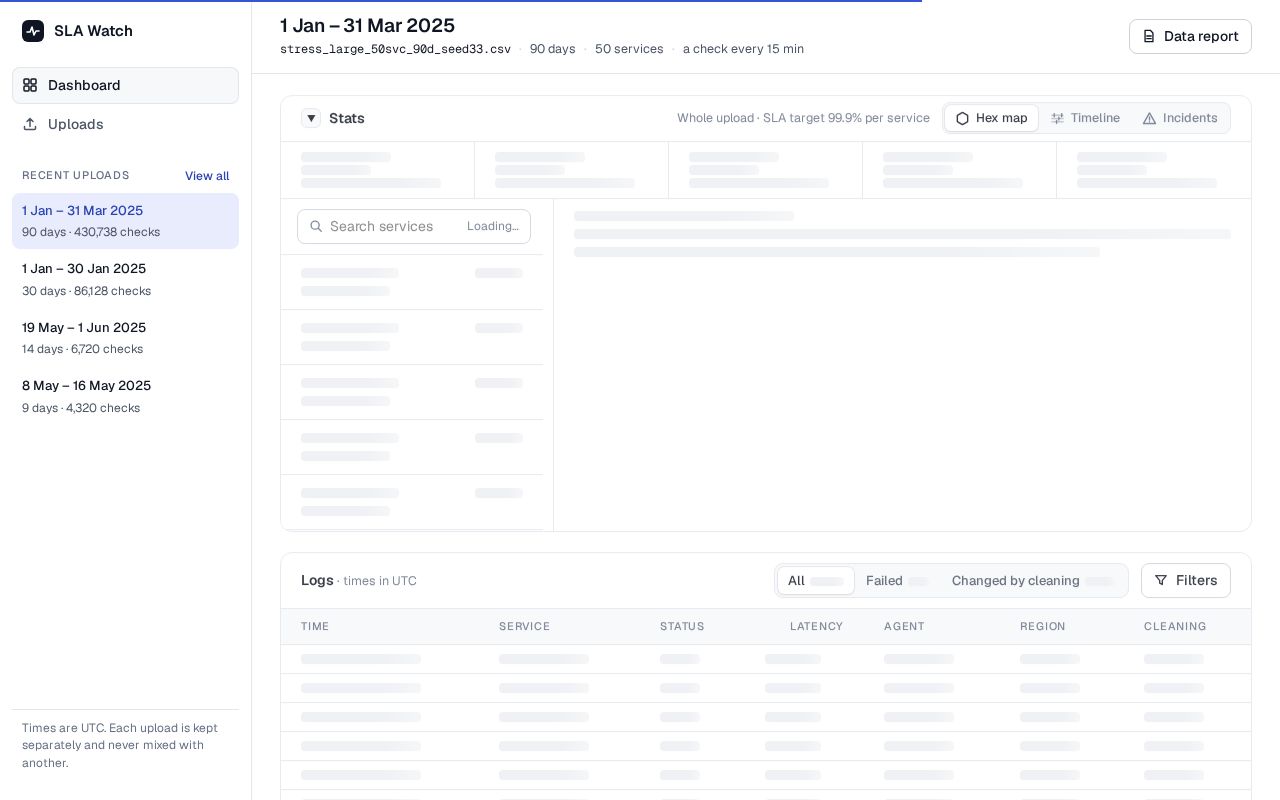Click the Timeline sliders icon
The height and width of the screenshot is (800, 1280).
pyautogui.click(x=1057, y=118)
